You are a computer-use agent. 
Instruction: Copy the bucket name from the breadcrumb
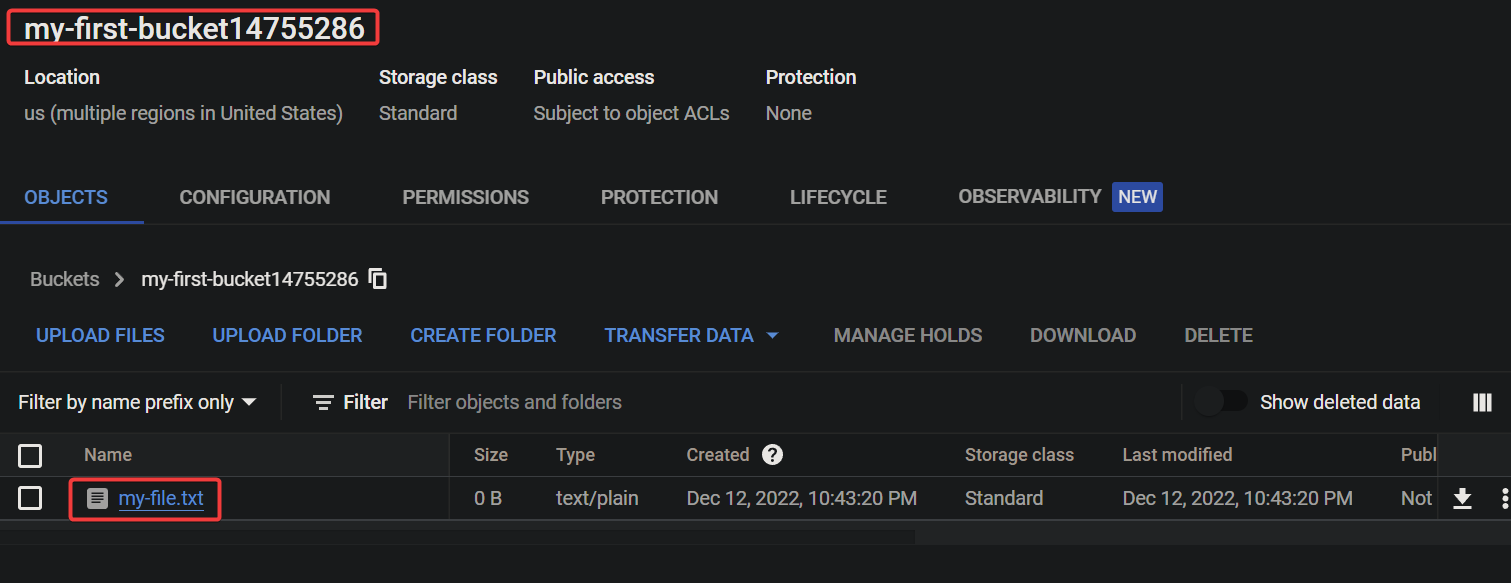point(378,279)
